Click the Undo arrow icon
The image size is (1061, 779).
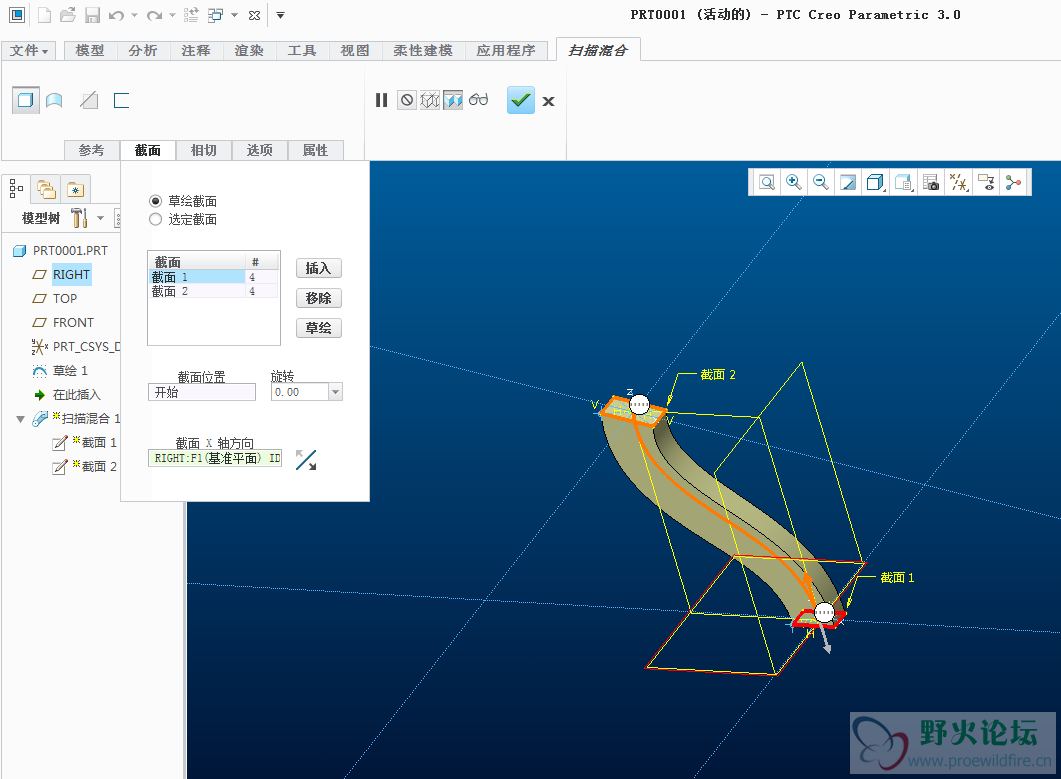tap(116, 15)
